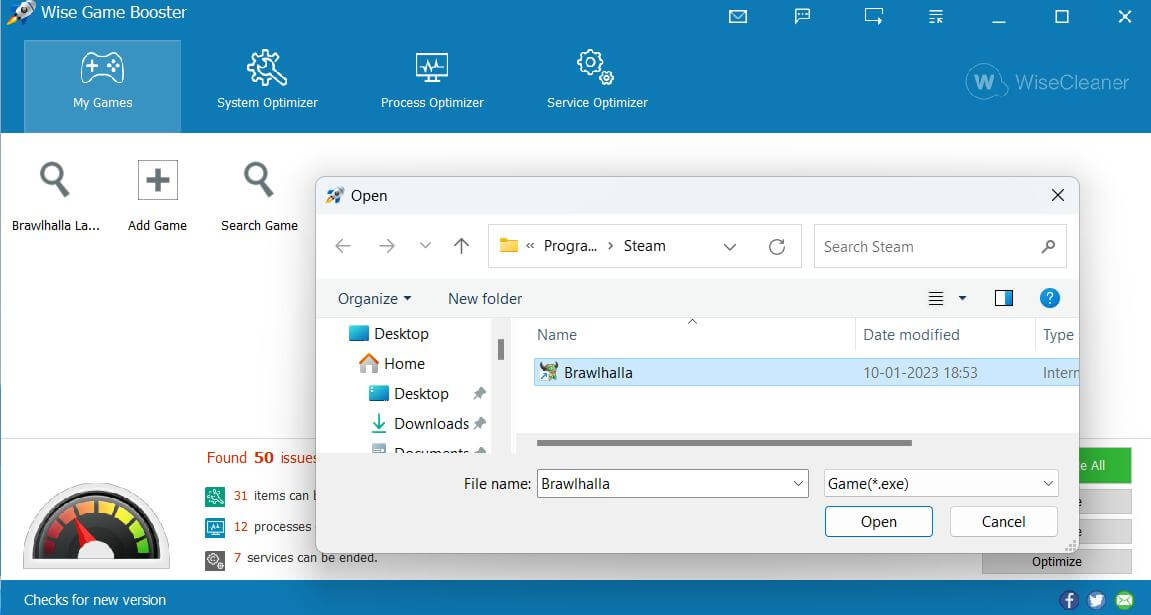Toggle the preview pane in the Open dialog
Viewport: 1151px width, 615px height.
tap(1003, 298)
